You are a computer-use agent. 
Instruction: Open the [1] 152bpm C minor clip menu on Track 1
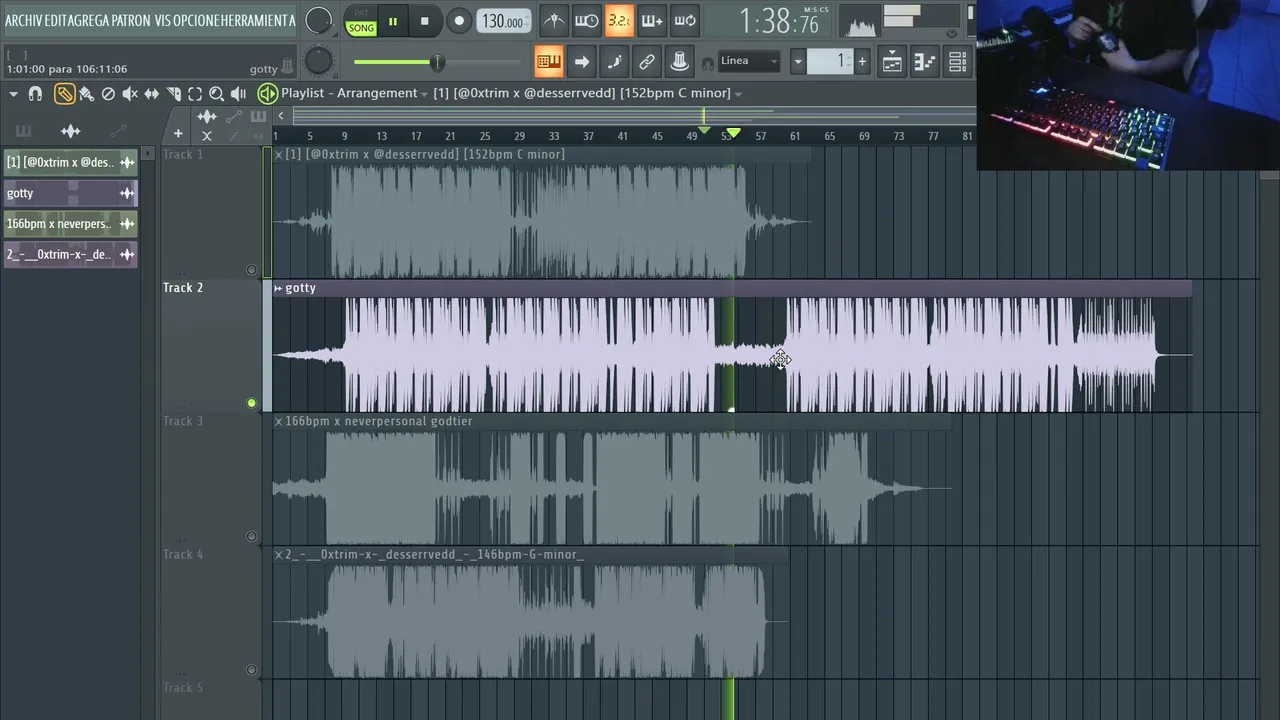tap(279, 154)
